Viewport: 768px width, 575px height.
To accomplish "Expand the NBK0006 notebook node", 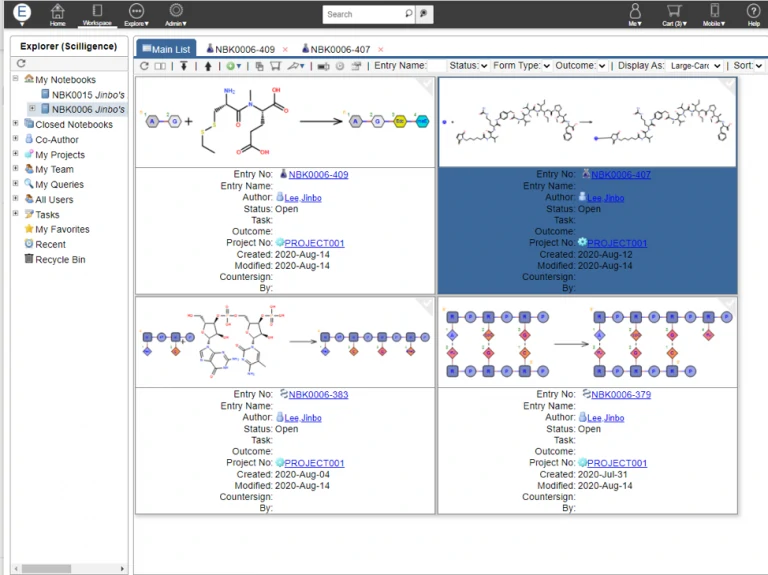I will [x=32, y=109].
